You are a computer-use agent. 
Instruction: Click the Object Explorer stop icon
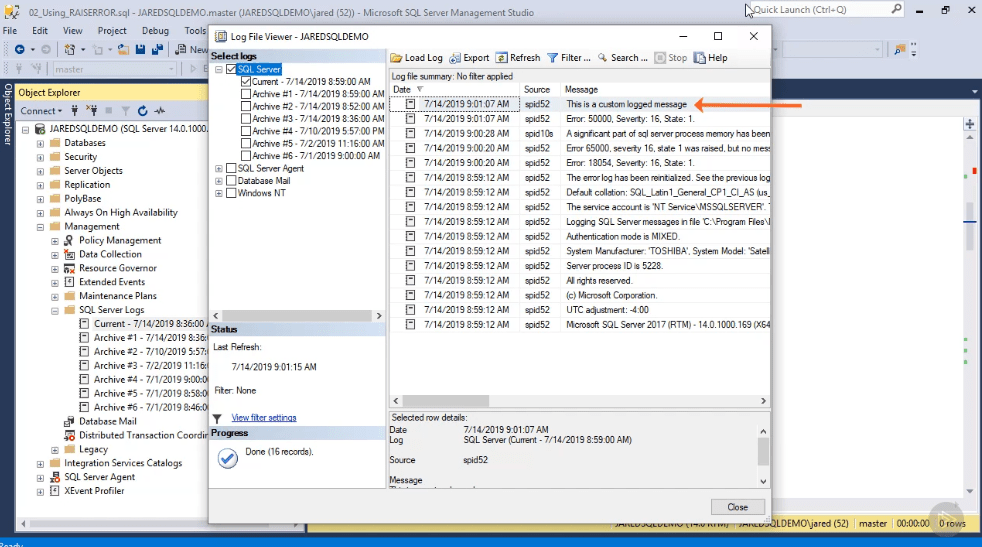(109, 111)
